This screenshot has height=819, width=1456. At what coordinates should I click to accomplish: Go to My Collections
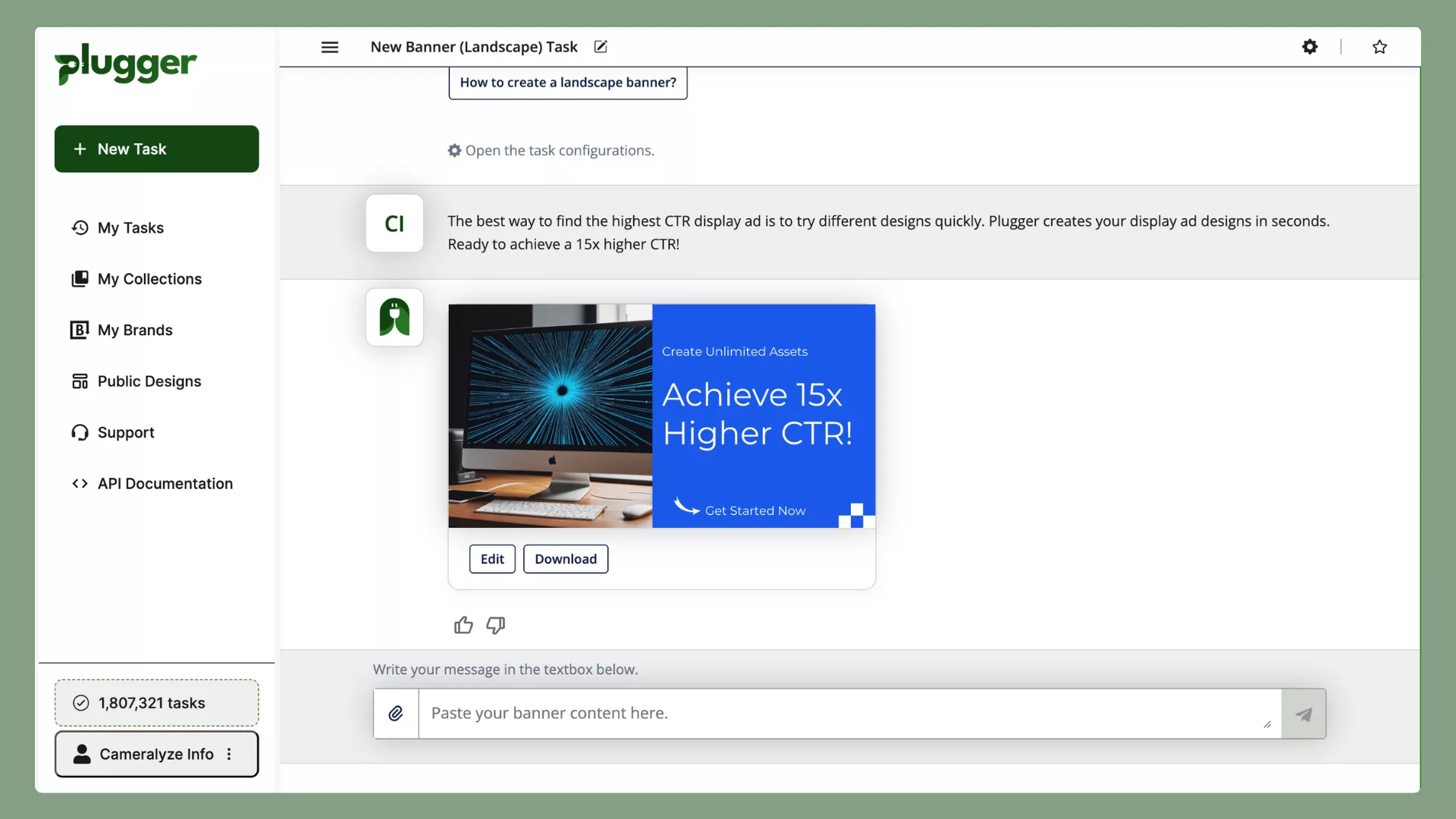pos(149,279)
